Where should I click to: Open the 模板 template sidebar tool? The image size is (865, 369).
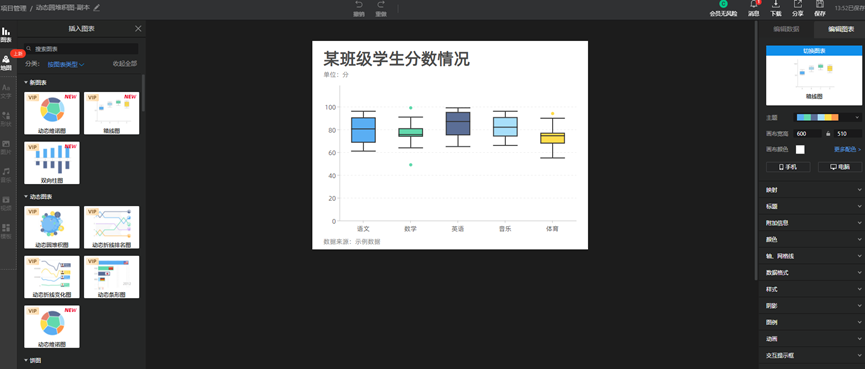6,231
